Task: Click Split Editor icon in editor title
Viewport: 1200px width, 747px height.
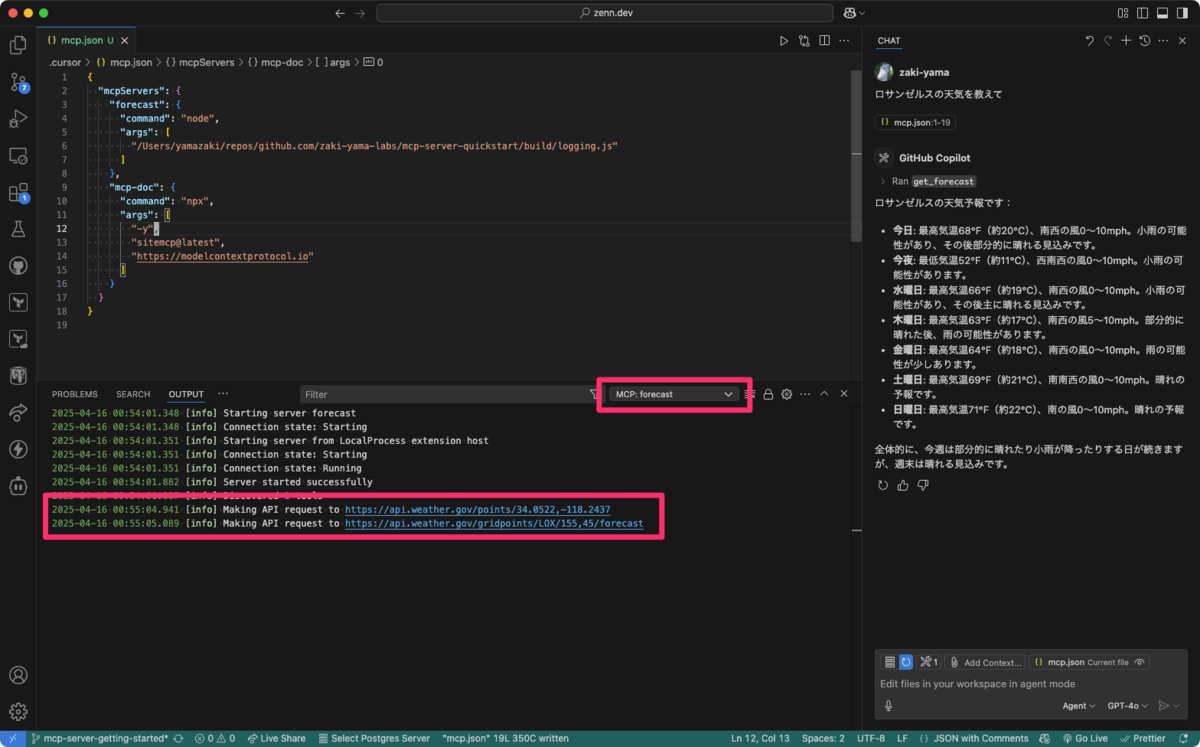Action: point(824,41)
